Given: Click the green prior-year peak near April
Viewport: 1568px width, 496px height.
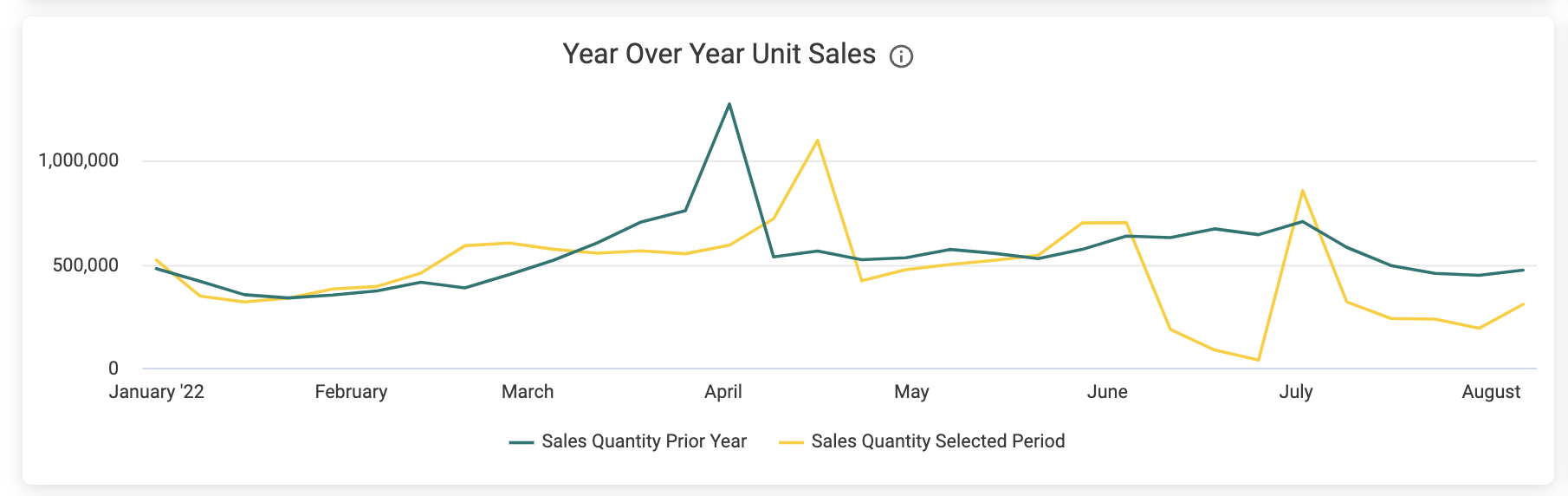Looking at the screenshot, I should pyautogui.click(x=729, y=104).
